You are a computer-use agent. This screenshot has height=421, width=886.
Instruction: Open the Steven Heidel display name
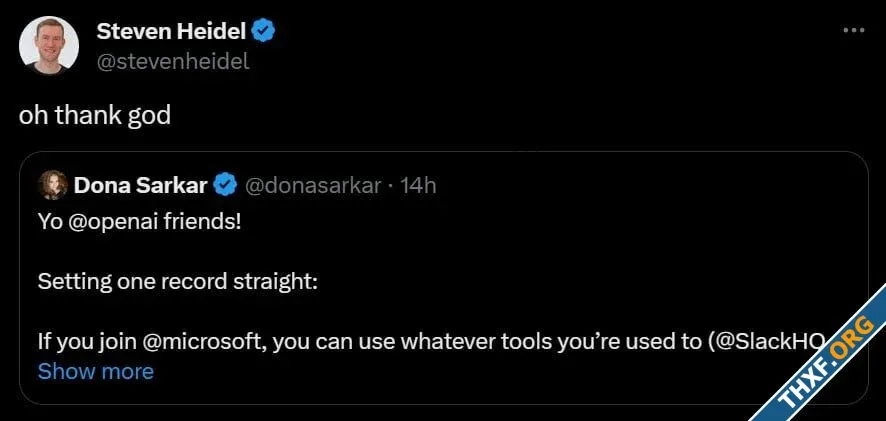point(171,32)
